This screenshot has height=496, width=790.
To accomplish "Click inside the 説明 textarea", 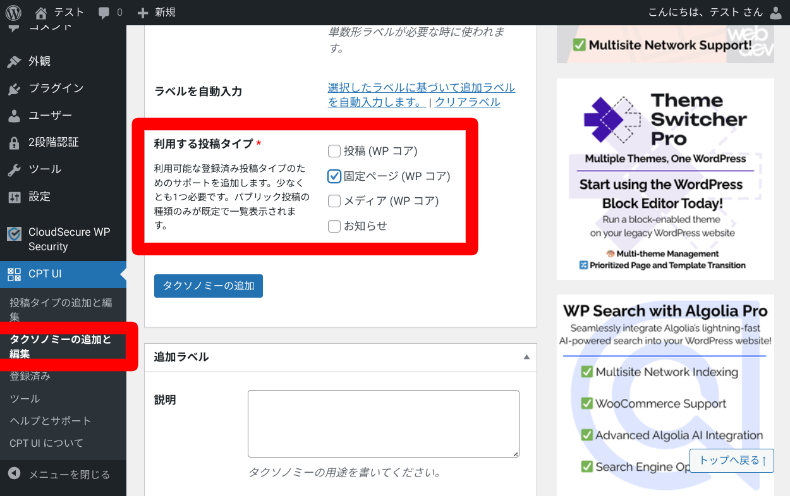I will (x=383, y=424).
